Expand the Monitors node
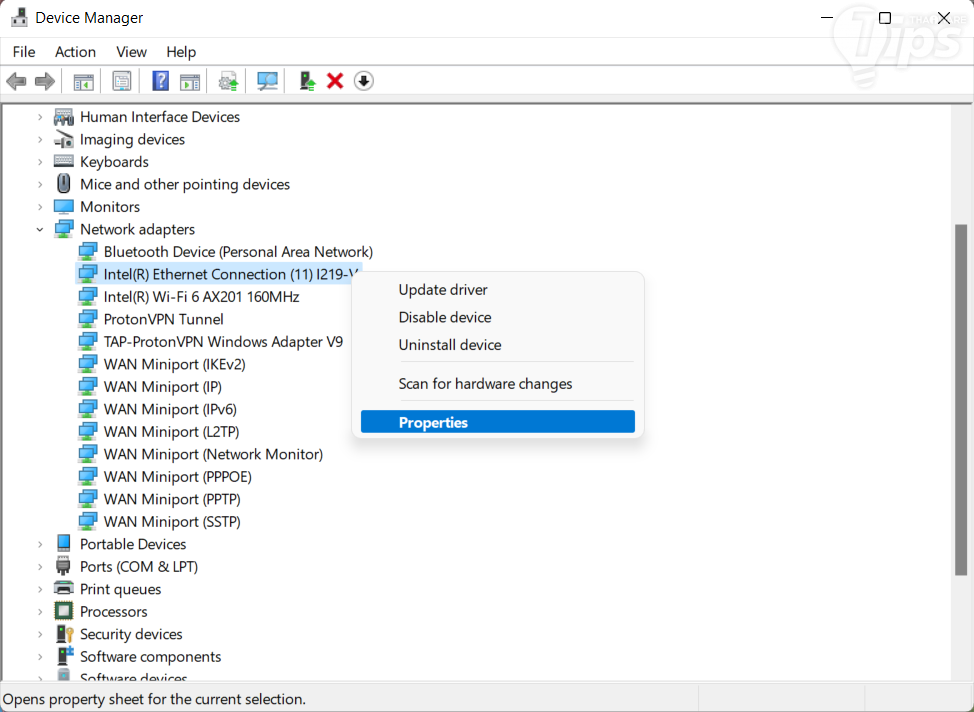Image resolution: width=974 pixels, height=712 pixels. coord(40,206)
